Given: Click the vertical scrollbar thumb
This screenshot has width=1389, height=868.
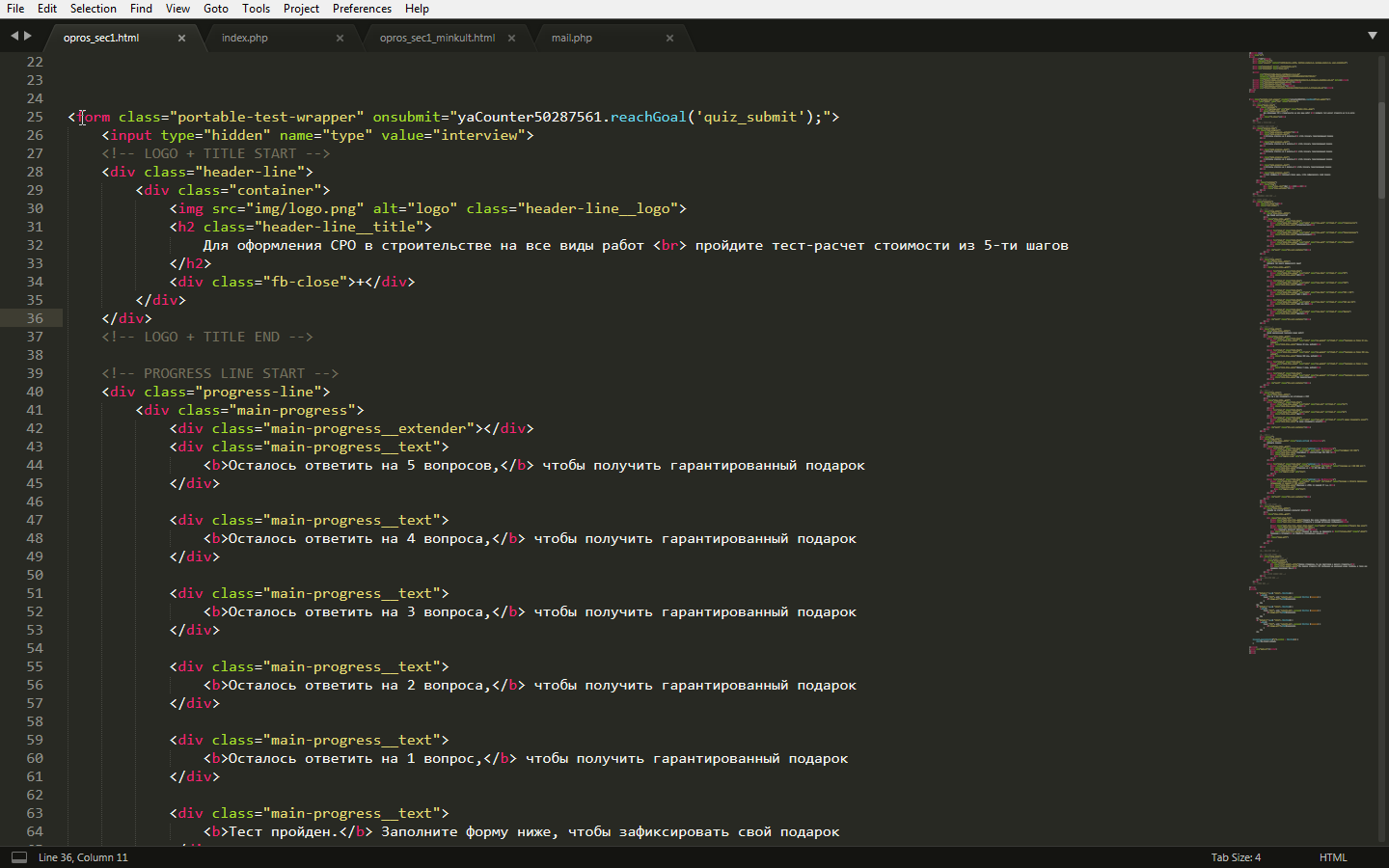Looking at the screenshot, I should coord(1382,150).
